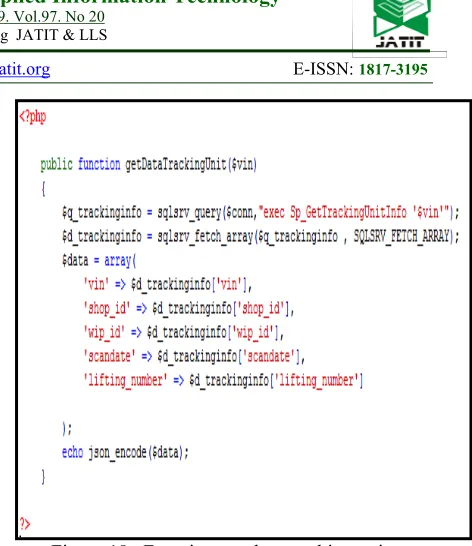The width and height of the screenshot is (472, 546).
Task: Click sqlsrv_query call in code
Action: 189,212
